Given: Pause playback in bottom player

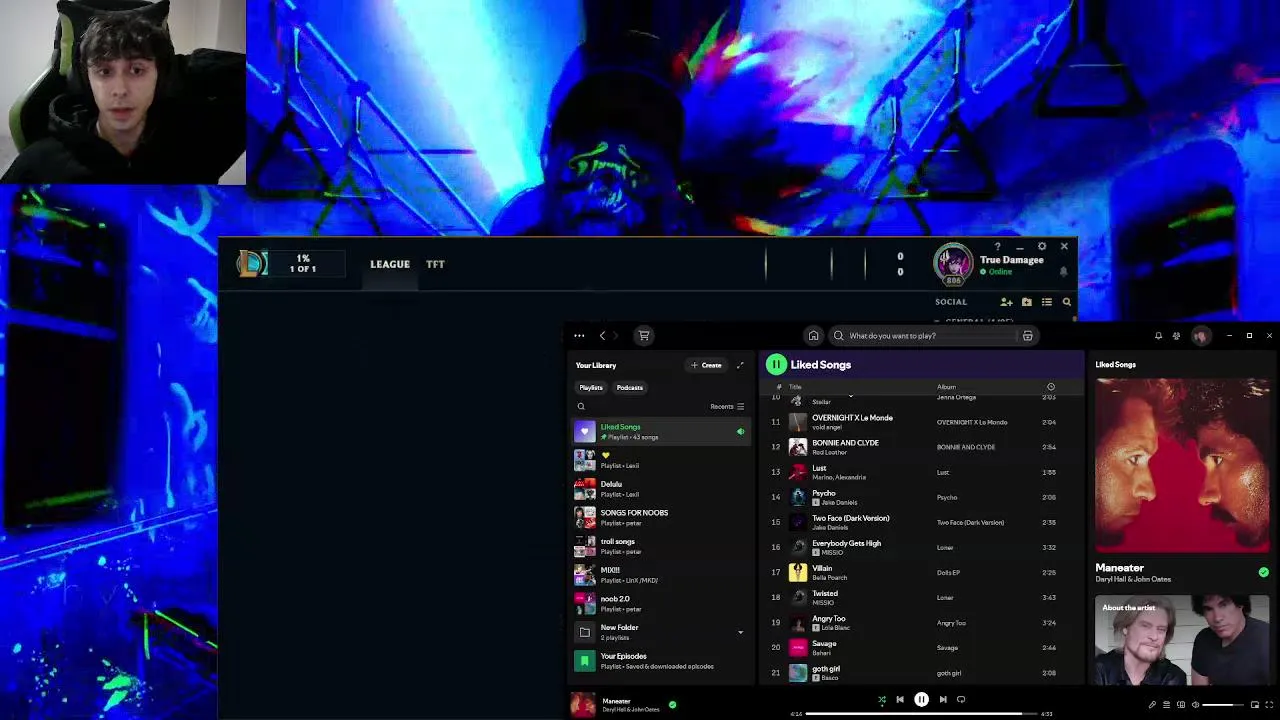Looking at the screenshot, I should (921, 700).
